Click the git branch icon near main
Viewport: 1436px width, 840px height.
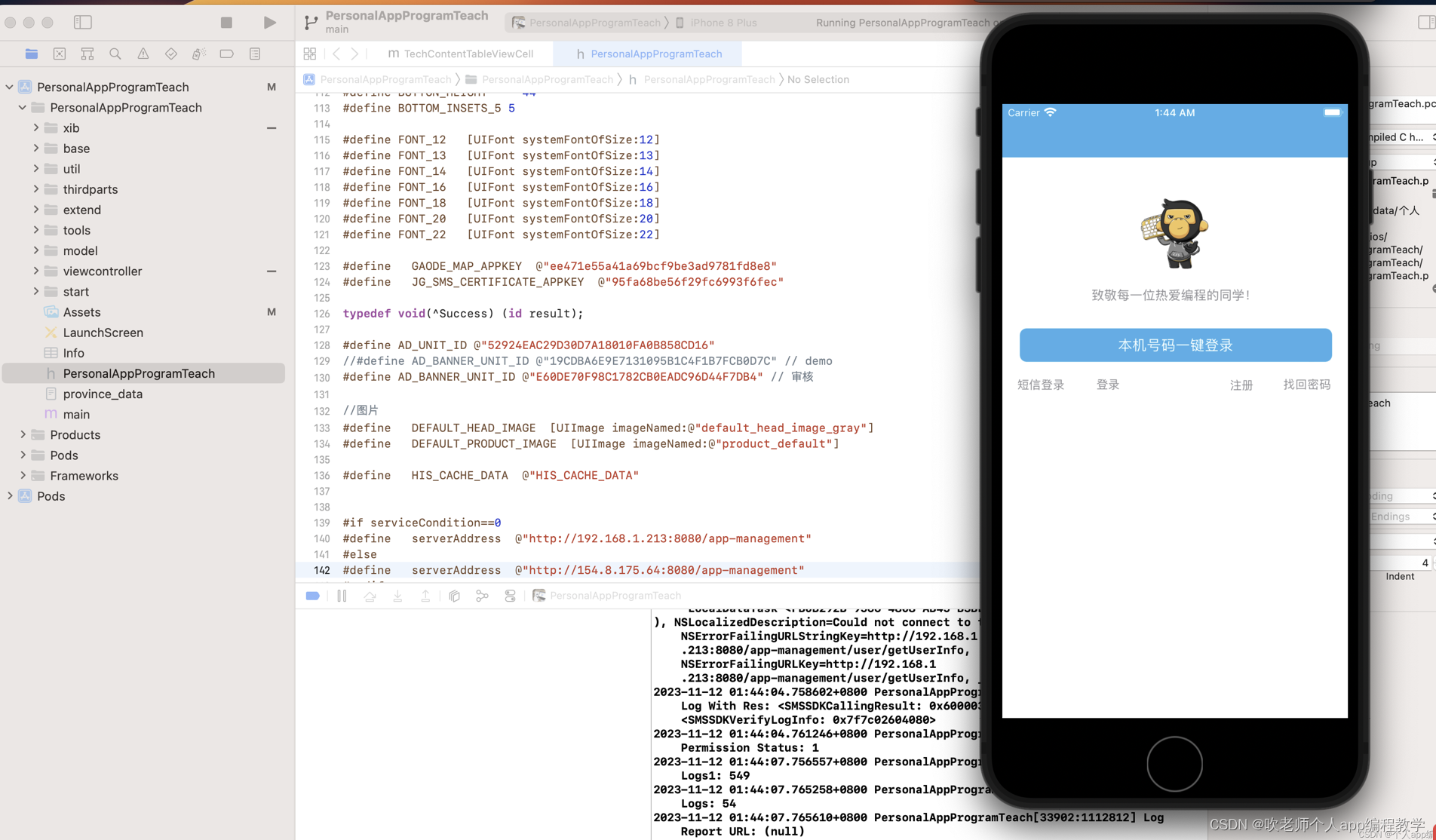pos(311,23)
